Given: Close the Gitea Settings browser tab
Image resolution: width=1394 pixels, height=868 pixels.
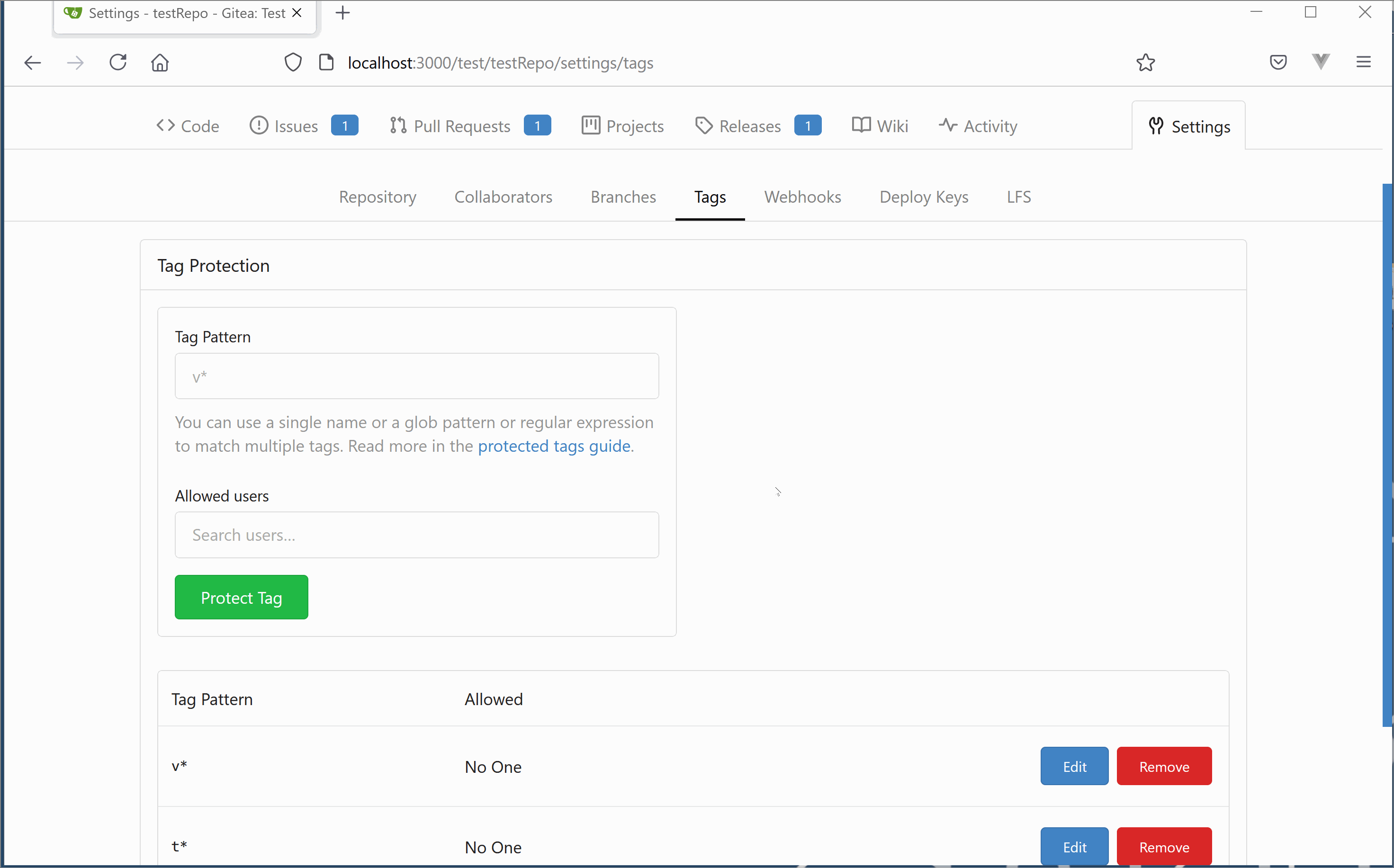Looking at the screenshot, I should pos(297,13).
